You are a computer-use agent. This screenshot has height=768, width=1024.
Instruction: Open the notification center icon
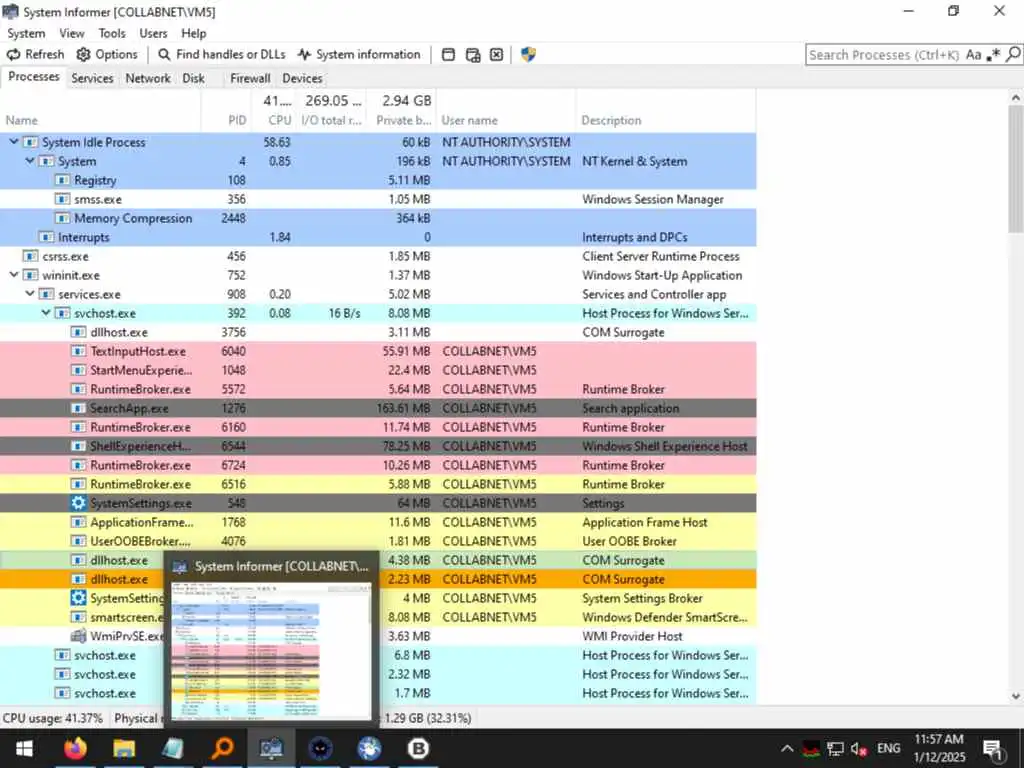click(x=993, y=749)
